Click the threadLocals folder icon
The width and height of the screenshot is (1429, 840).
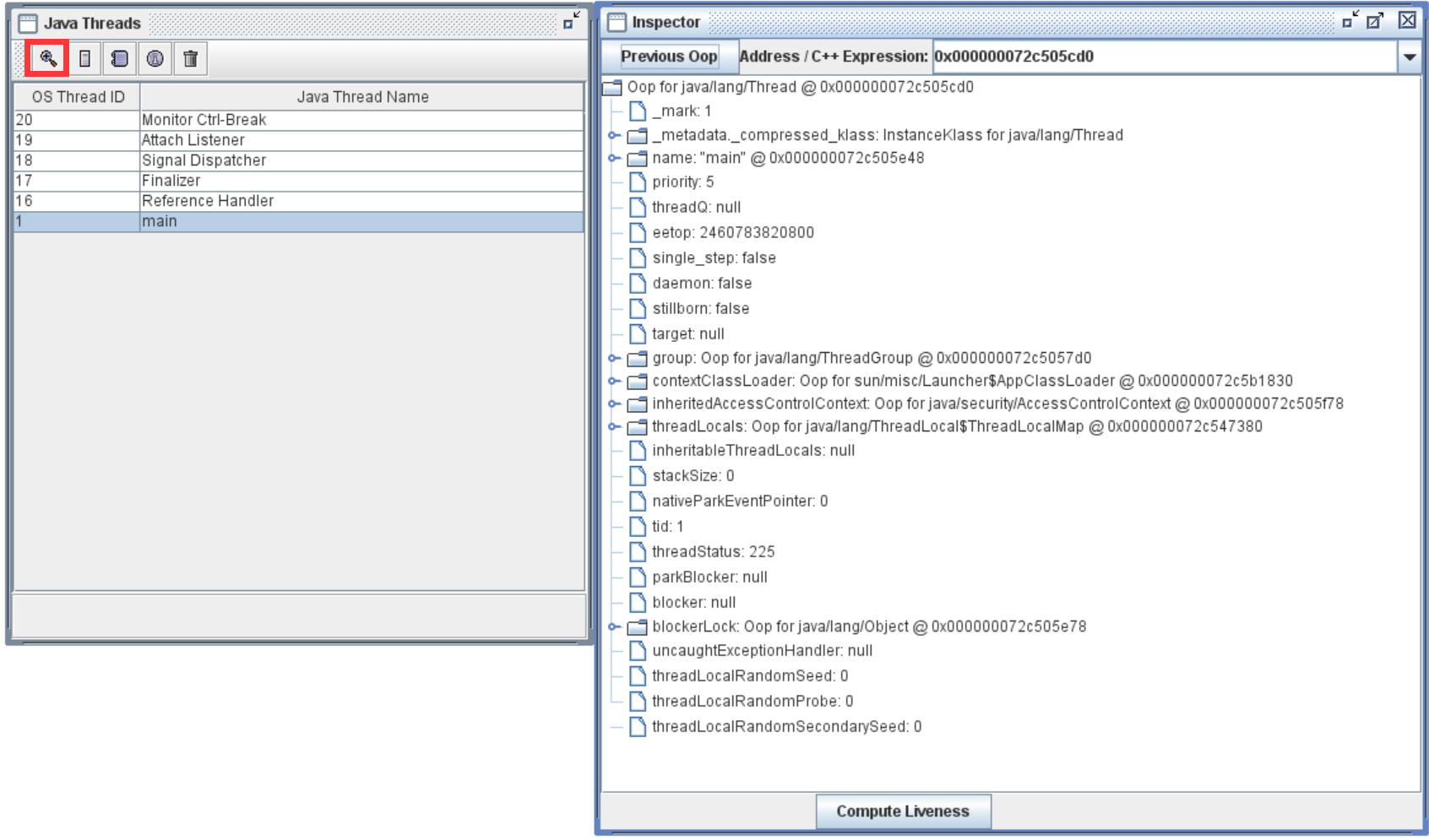pyautogui.click(x=638, y=426)
